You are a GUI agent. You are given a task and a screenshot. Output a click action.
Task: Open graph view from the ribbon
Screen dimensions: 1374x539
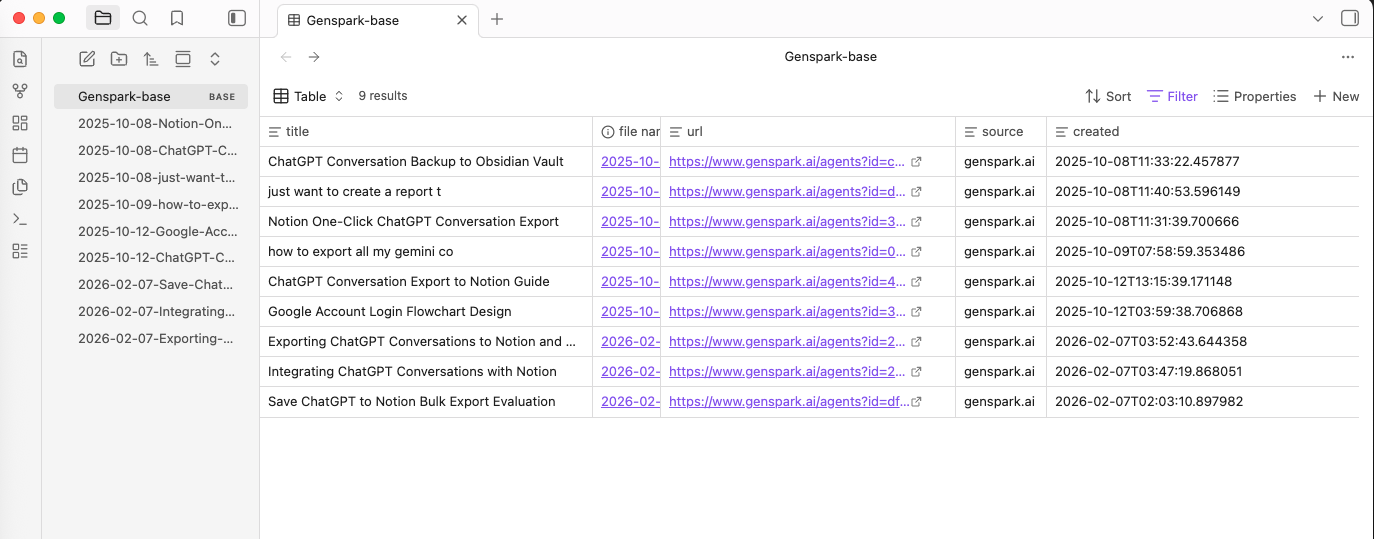coord(20,91)
